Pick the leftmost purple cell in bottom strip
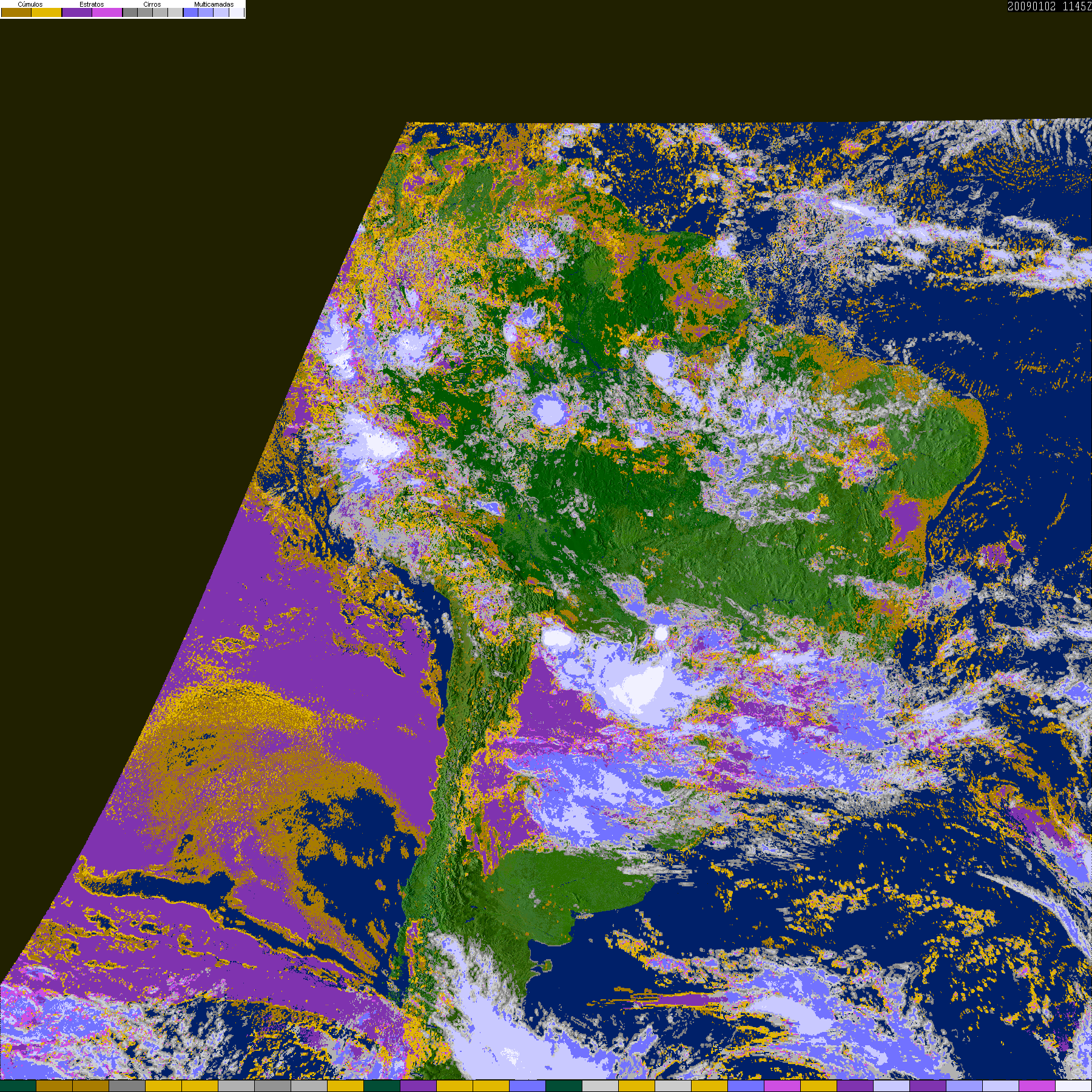The width and height of the screenshot is (1092, 1092). [419, 1086]
